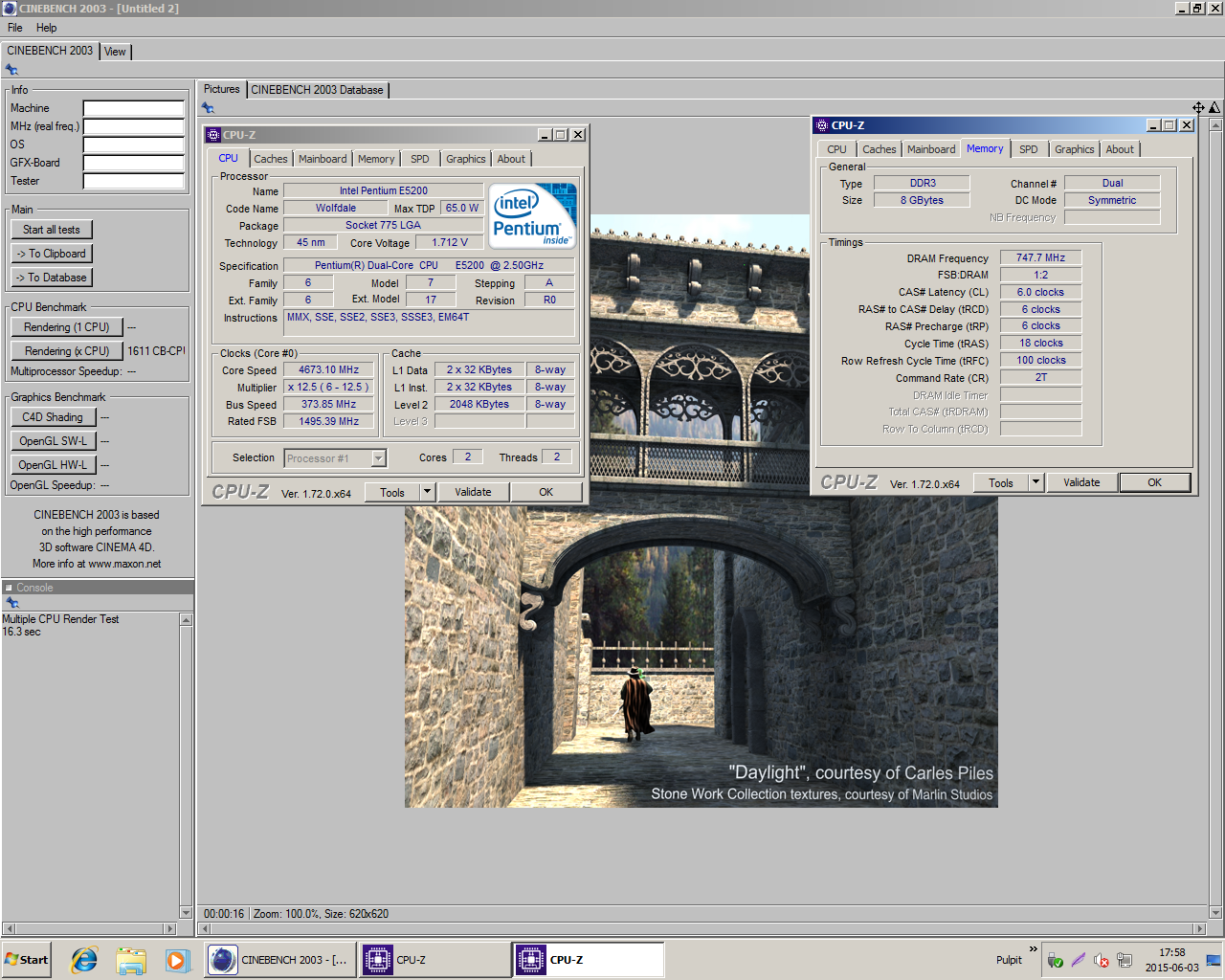This screenshot has width=1225, height=980.
Task: Open the Tools dropdown arrow in CPU window
Action: point(427,492)
